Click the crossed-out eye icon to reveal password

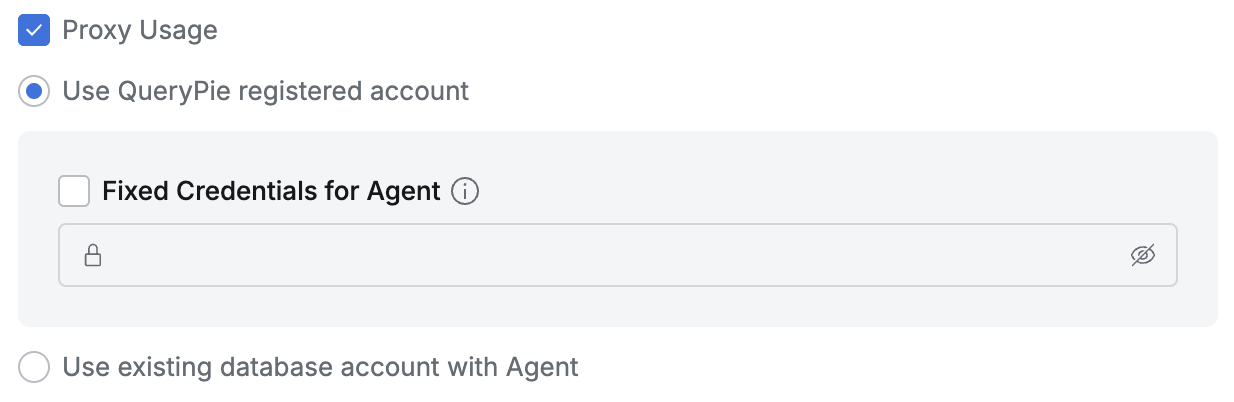[x=1143, y=256]
